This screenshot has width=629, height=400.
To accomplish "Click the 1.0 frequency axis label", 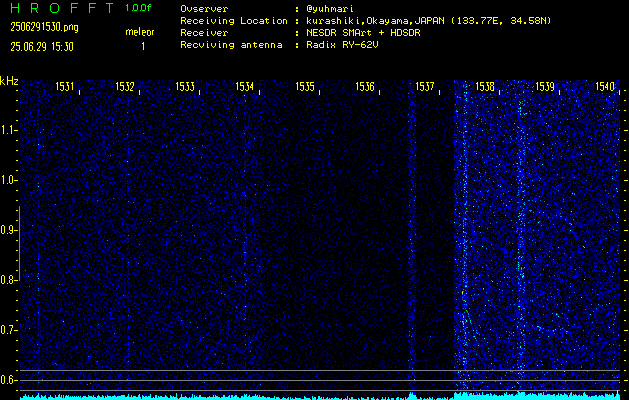I will 7,180.
